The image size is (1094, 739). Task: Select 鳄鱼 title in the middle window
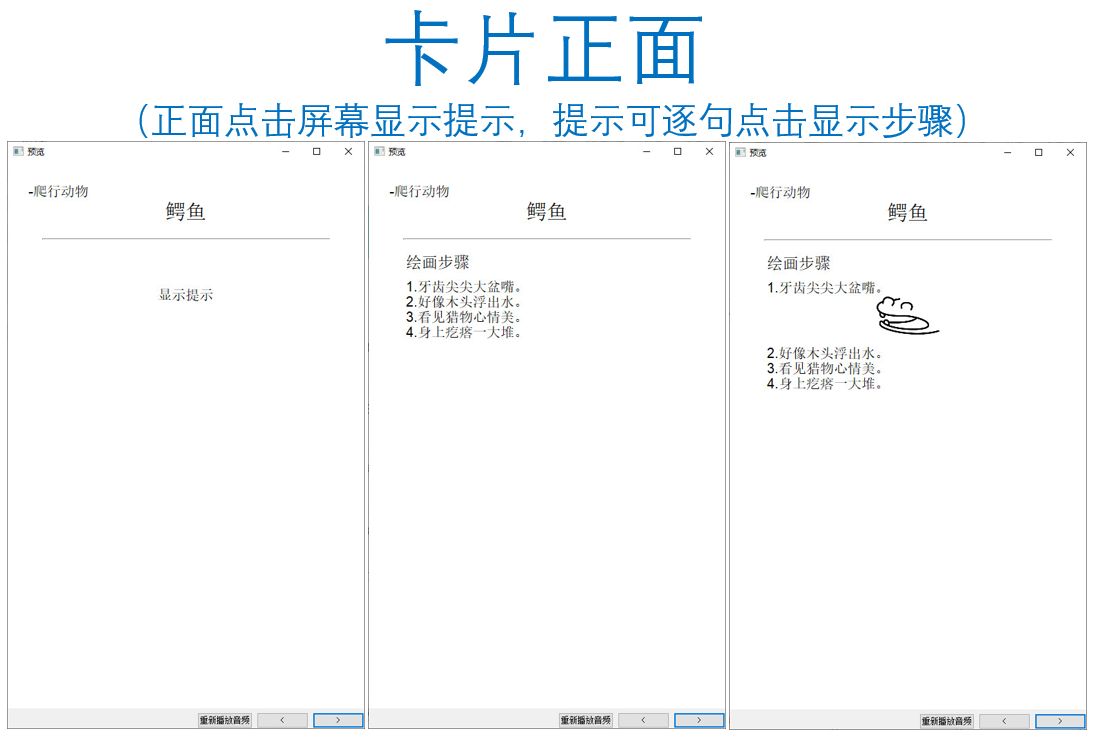pos(546,211)
